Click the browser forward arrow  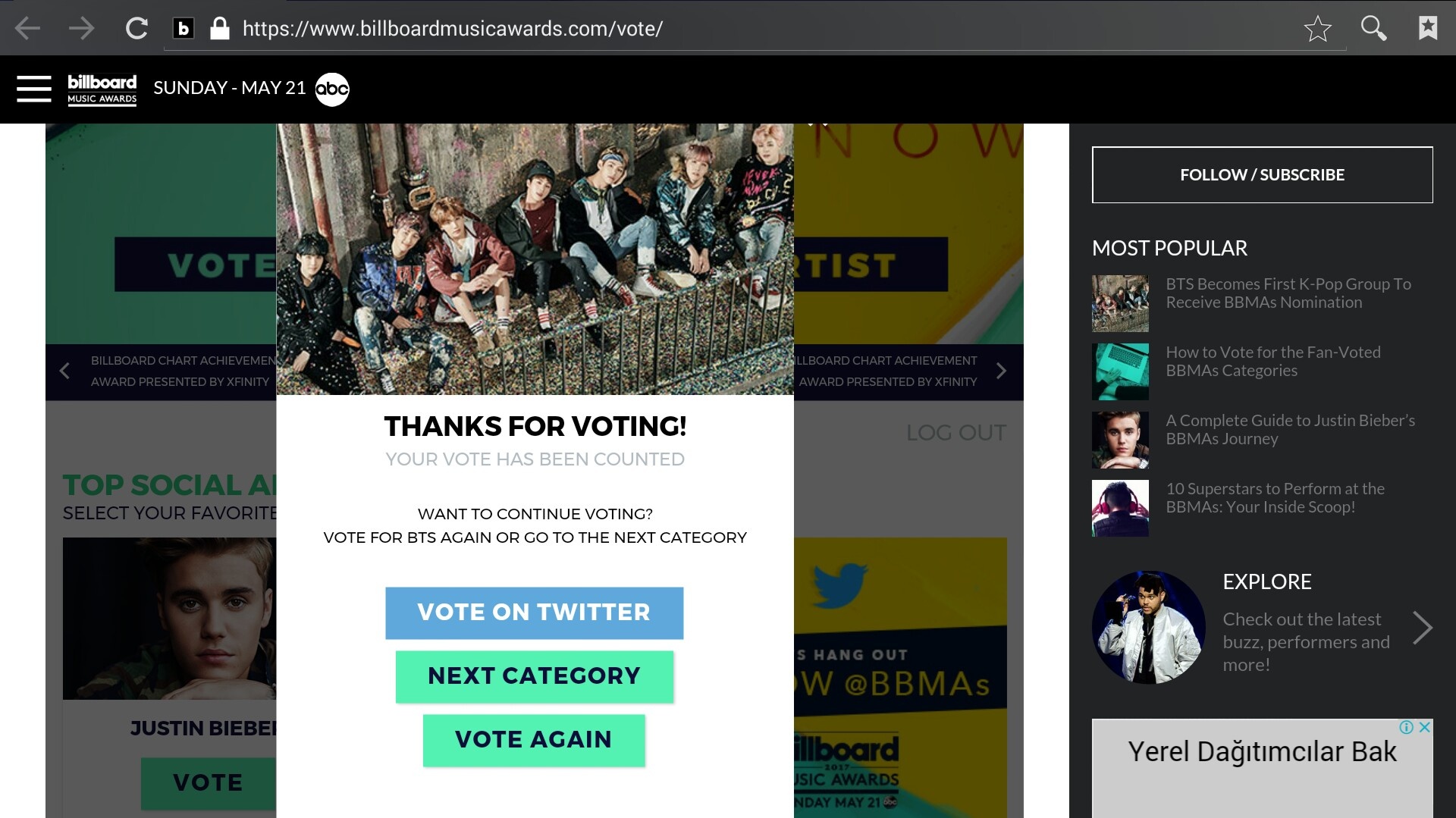(x=81, y=29)
